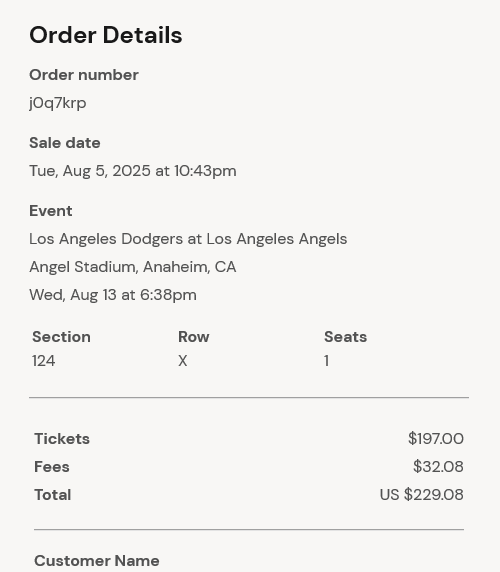Click the Seats column header

pos(345,337)
